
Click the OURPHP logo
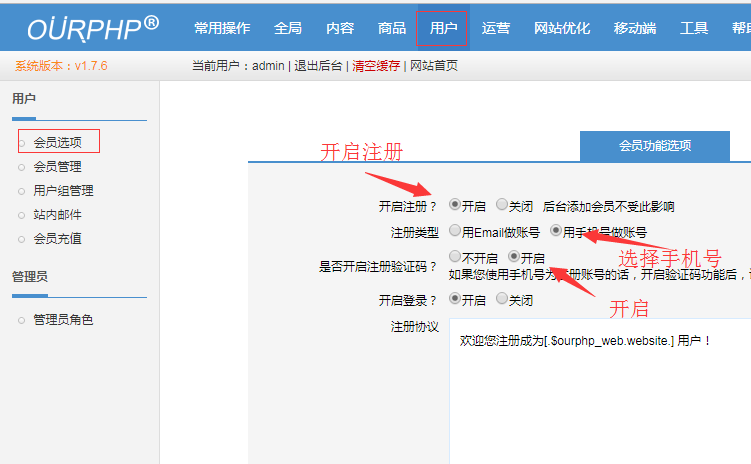tap(92, 27)
